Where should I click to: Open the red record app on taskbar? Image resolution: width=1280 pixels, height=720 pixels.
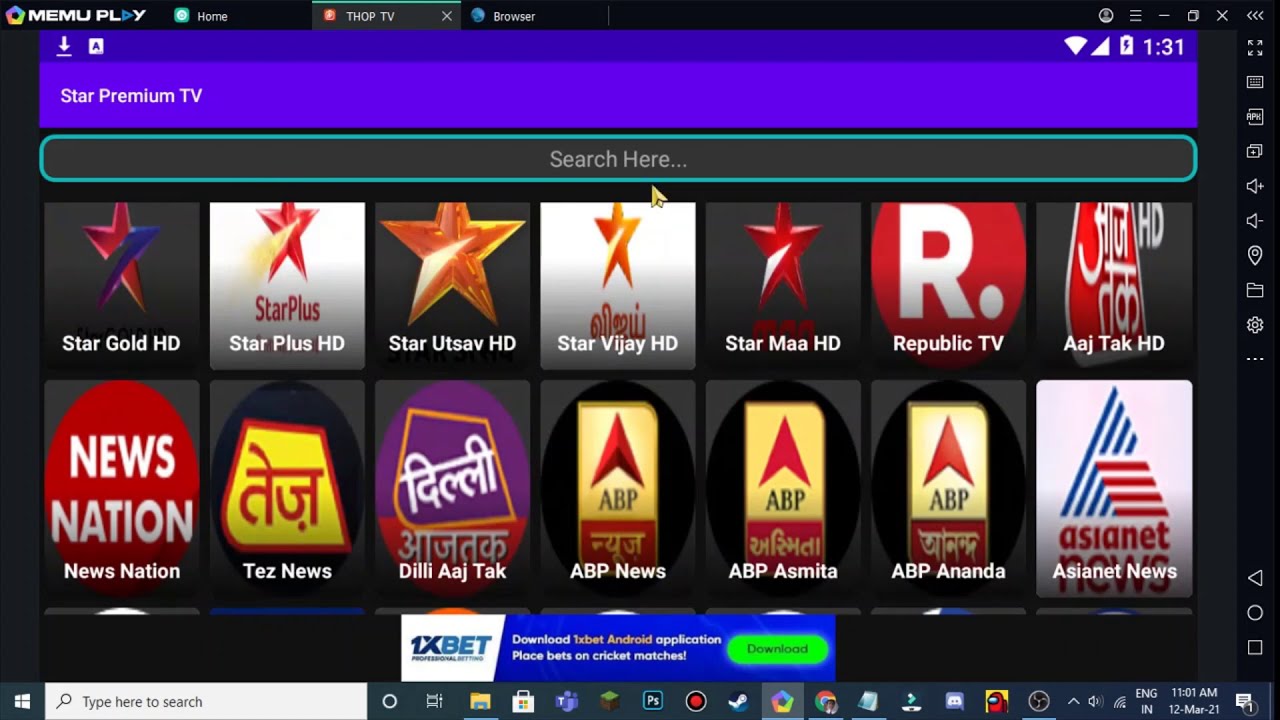(696, 701)
